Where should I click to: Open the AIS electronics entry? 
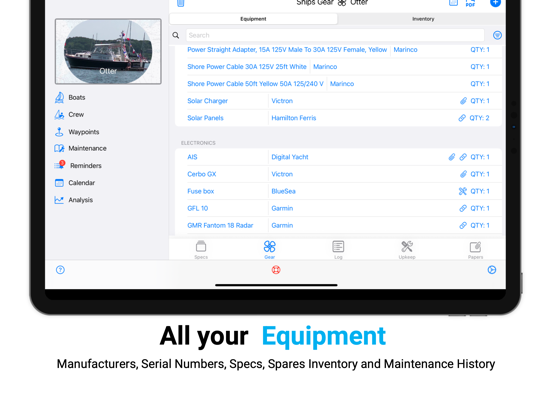(x=338, y=157)
